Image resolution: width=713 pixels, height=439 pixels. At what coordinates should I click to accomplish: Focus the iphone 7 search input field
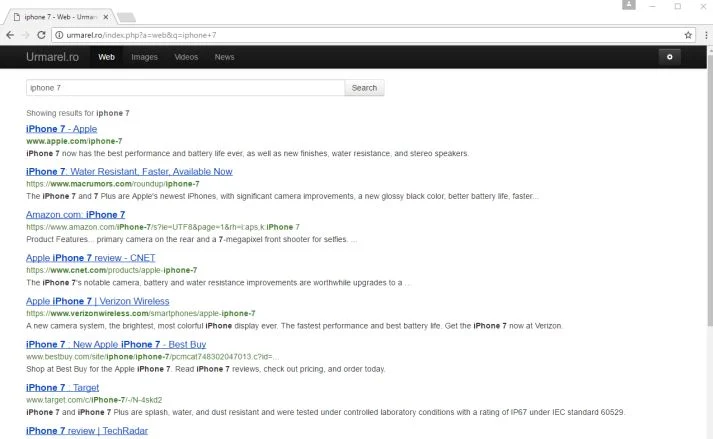tap(186, 88)
